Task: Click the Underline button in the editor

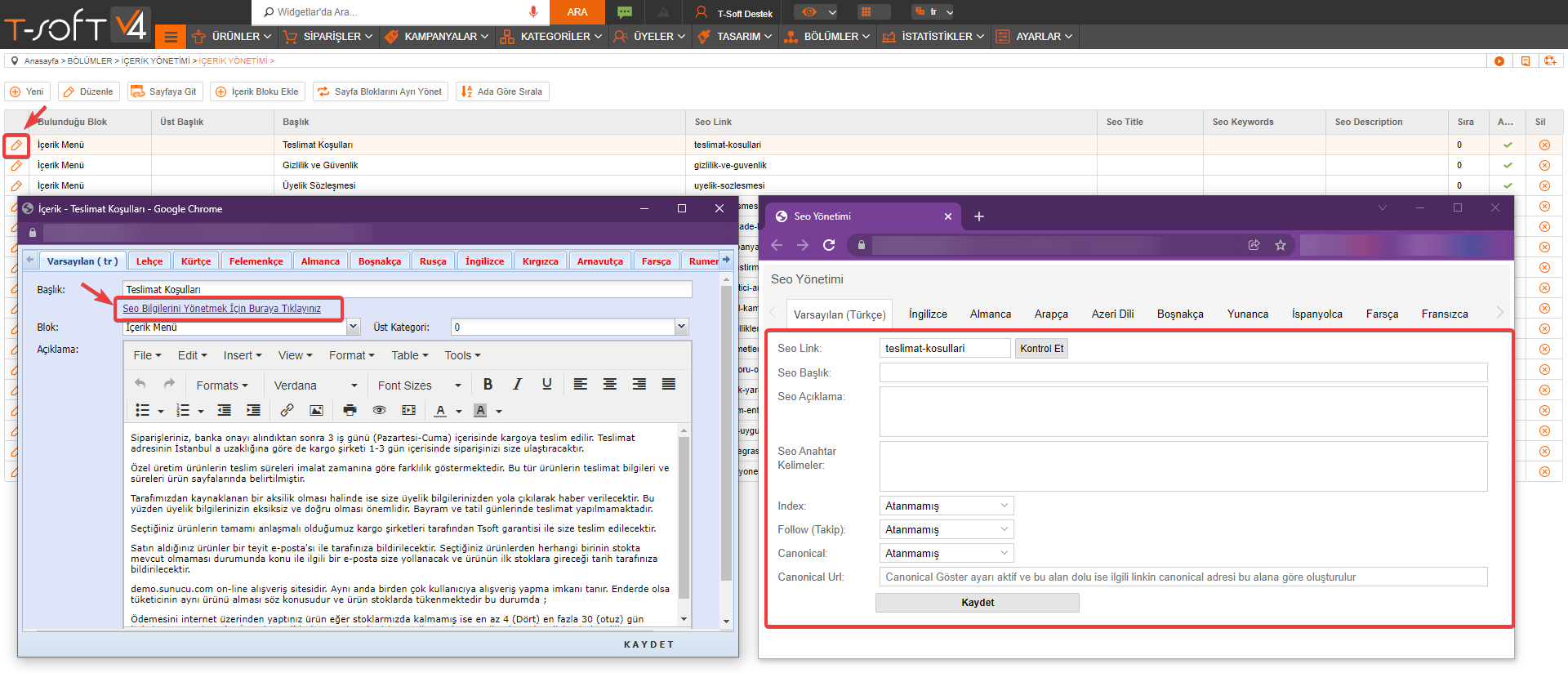Action: pyautogui.click(x=546, y=384)
